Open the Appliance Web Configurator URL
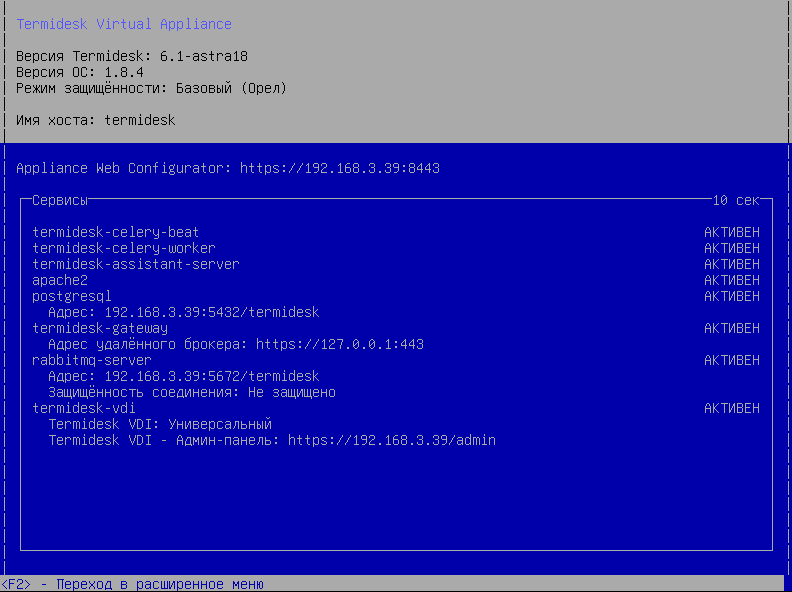Image resolution: width=792 pixels, height=592 pixels. [x=340, y=168]
